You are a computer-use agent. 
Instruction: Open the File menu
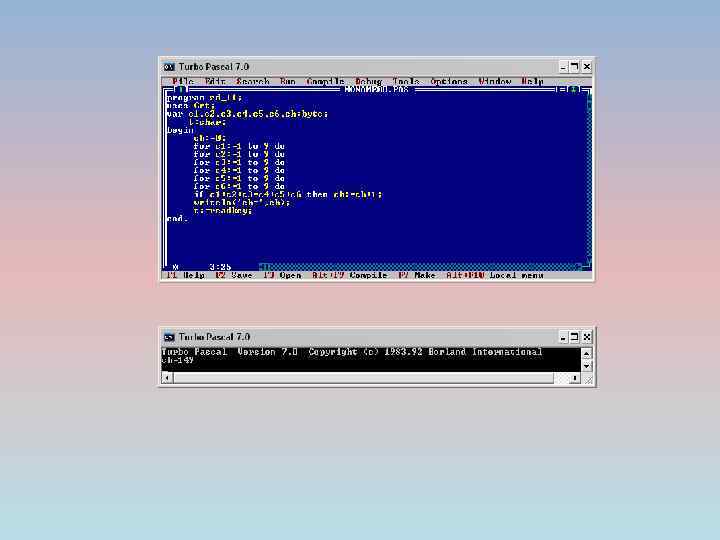coord(183,81)
